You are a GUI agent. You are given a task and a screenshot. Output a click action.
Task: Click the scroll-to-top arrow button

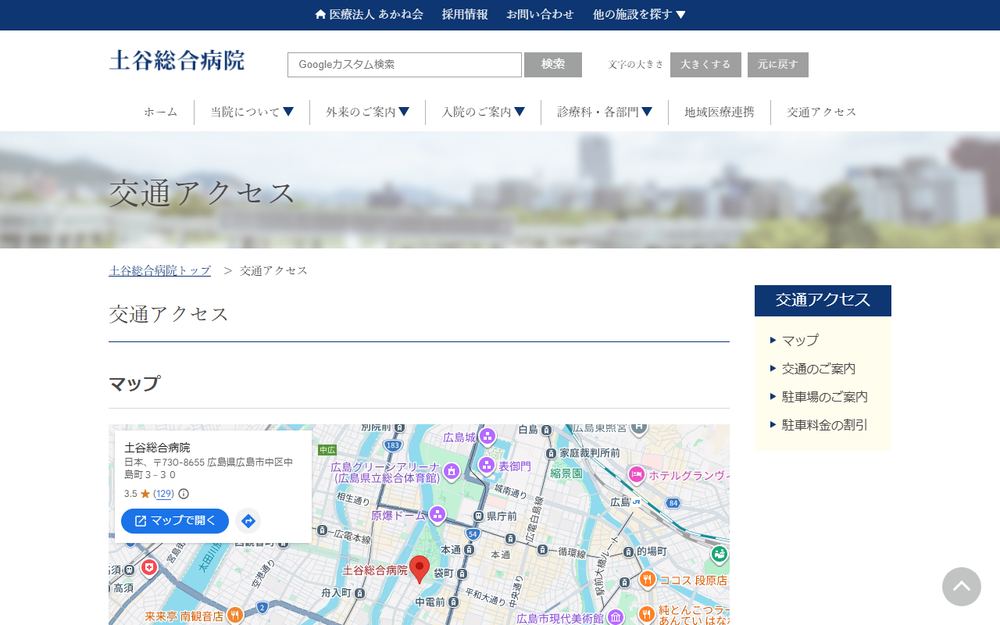pos(961,587)
